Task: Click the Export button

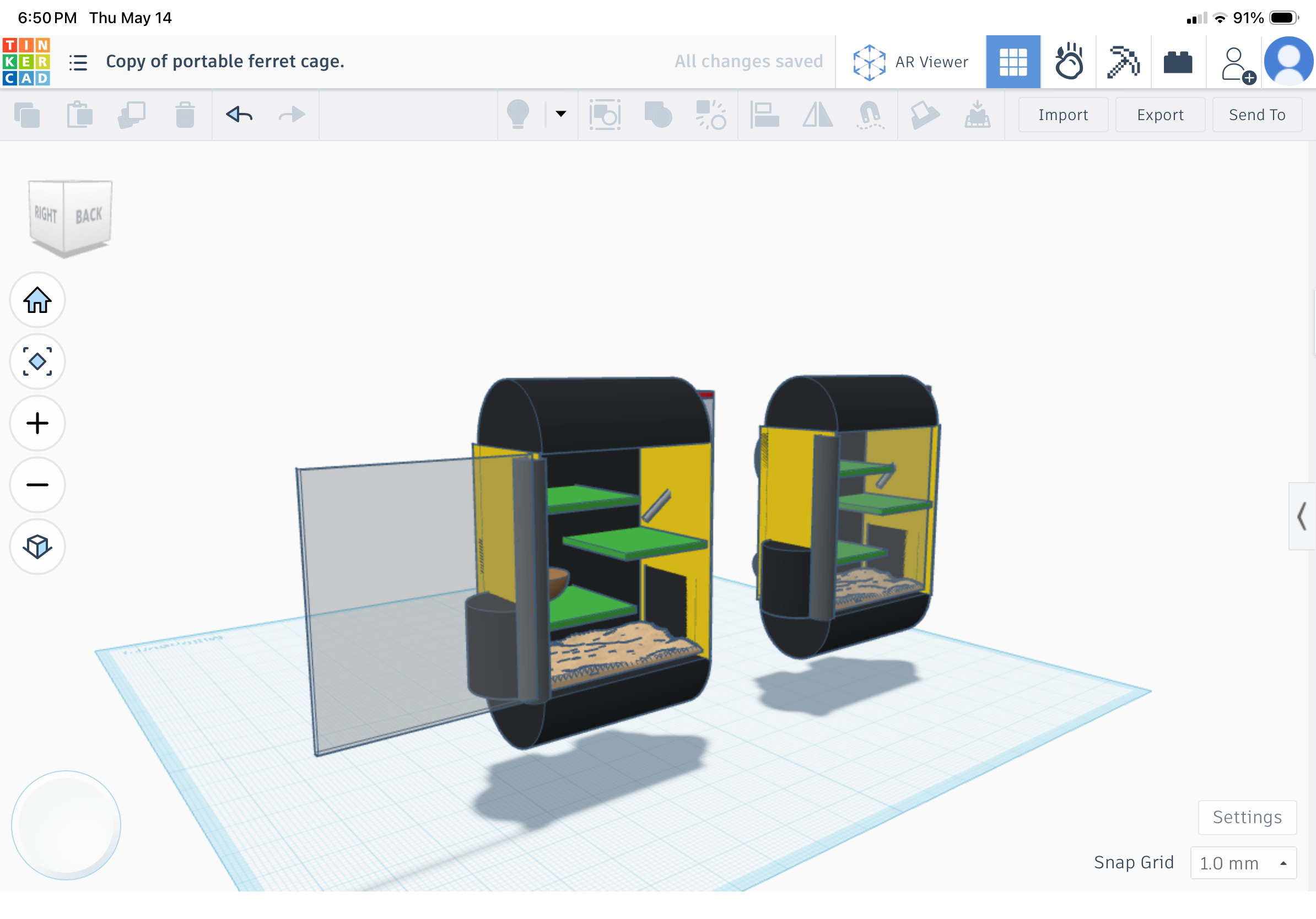Action: 1160,115
